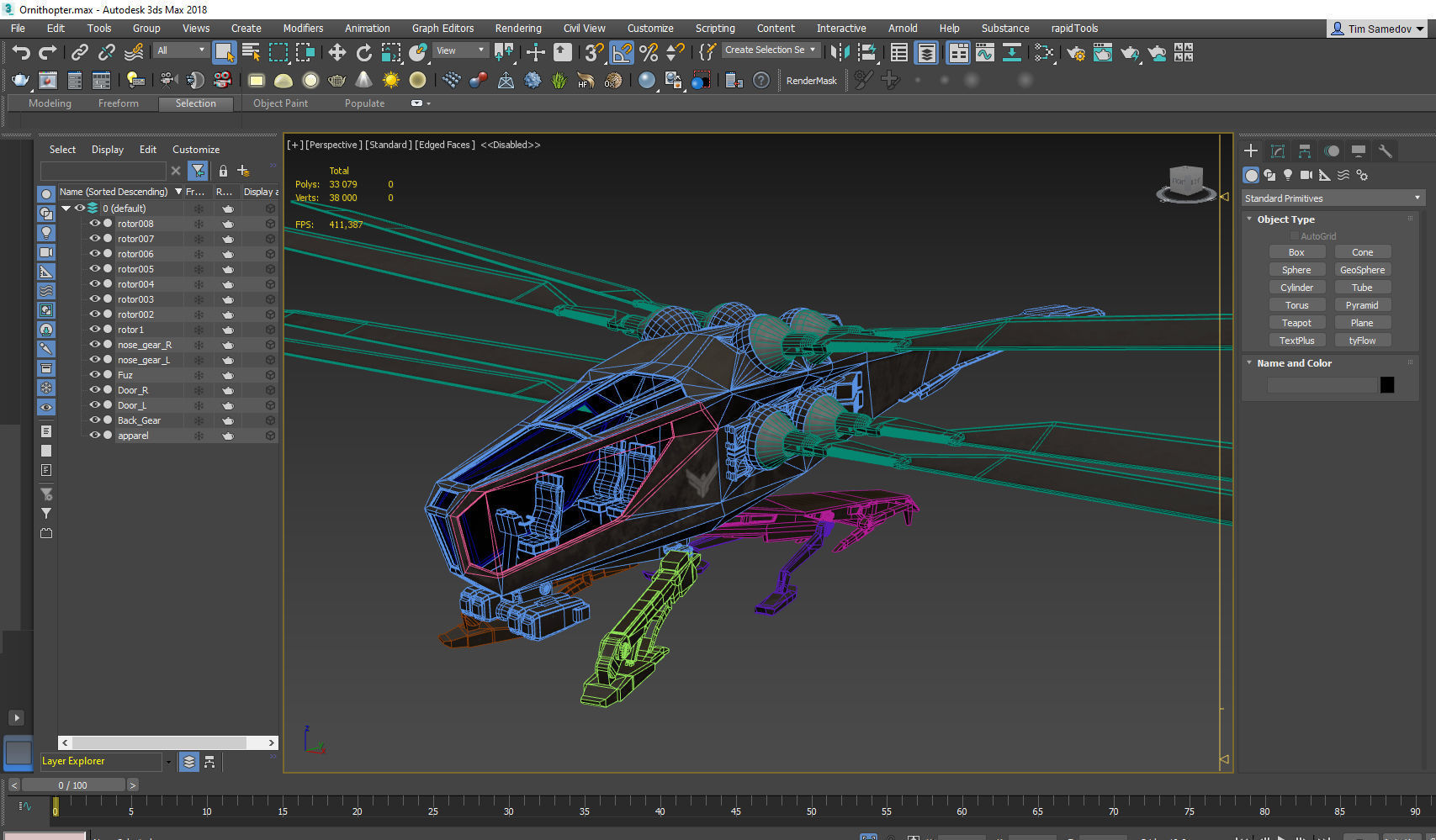Switch Create panel to Cameras category
This screenshot has width=1436, height=840.
click(x=1306, y=175)
